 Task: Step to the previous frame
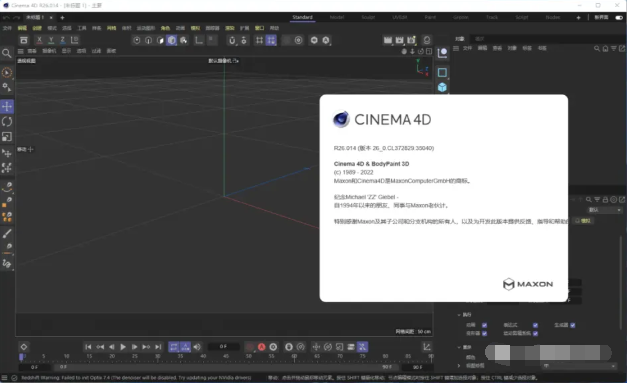pos(112,347)
